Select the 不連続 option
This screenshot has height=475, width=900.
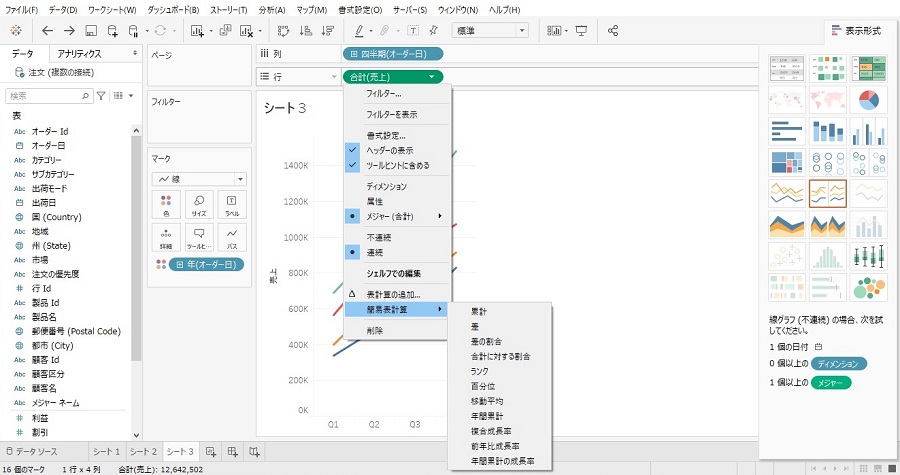380,239
